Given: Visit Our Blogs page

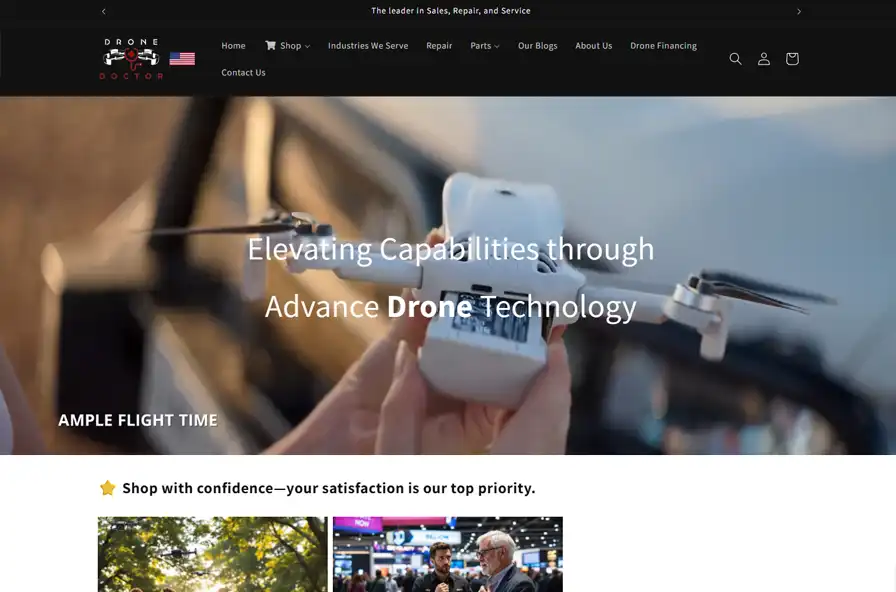Looking at the screenshot, I should coord(537,46).
